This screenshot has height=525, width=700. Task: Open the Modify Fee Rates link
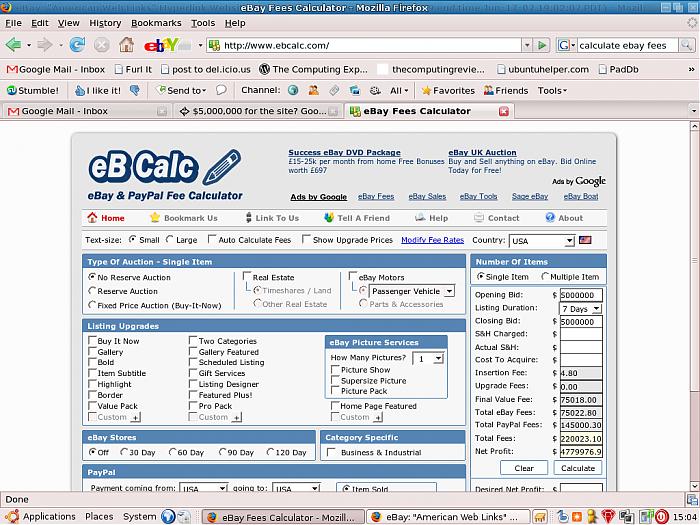(x=432, y=240)
